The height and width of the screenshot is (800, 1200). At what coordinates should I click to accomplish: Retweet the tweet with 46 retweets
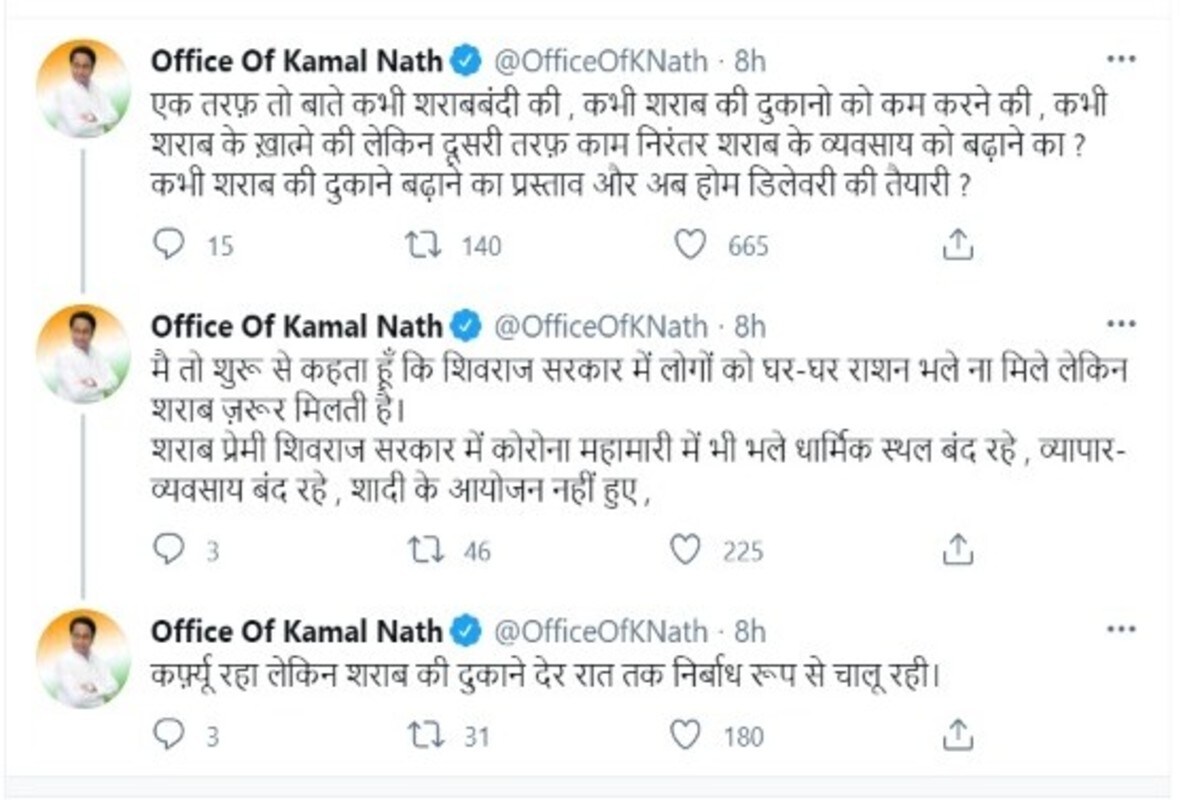click(426, 549)
